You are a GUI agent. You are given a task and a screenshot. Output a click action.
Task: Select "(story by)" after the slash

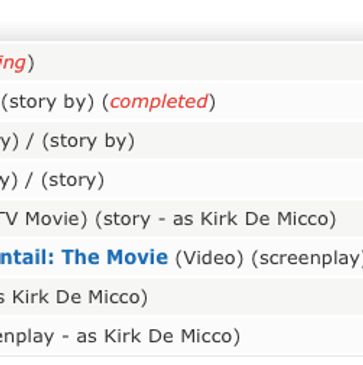click(x=88, y=141)
